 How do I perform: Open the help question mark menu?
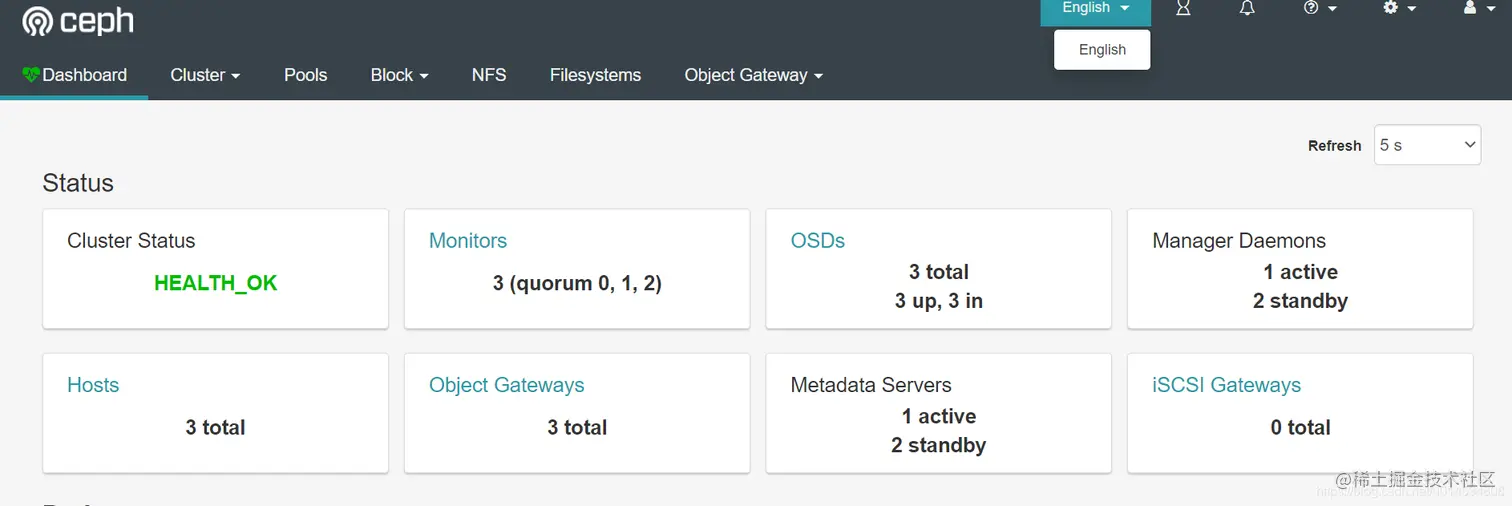point(1320,8)
